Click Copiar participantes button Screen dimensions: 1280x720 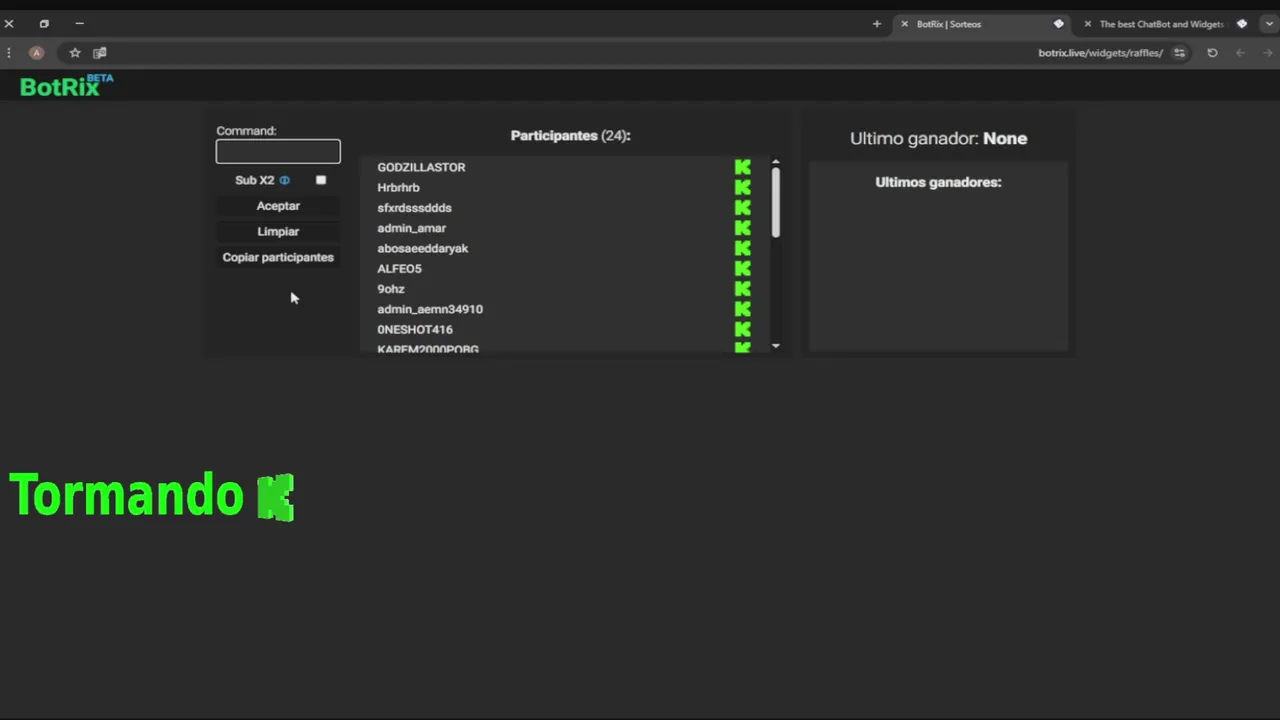(278, 257)
